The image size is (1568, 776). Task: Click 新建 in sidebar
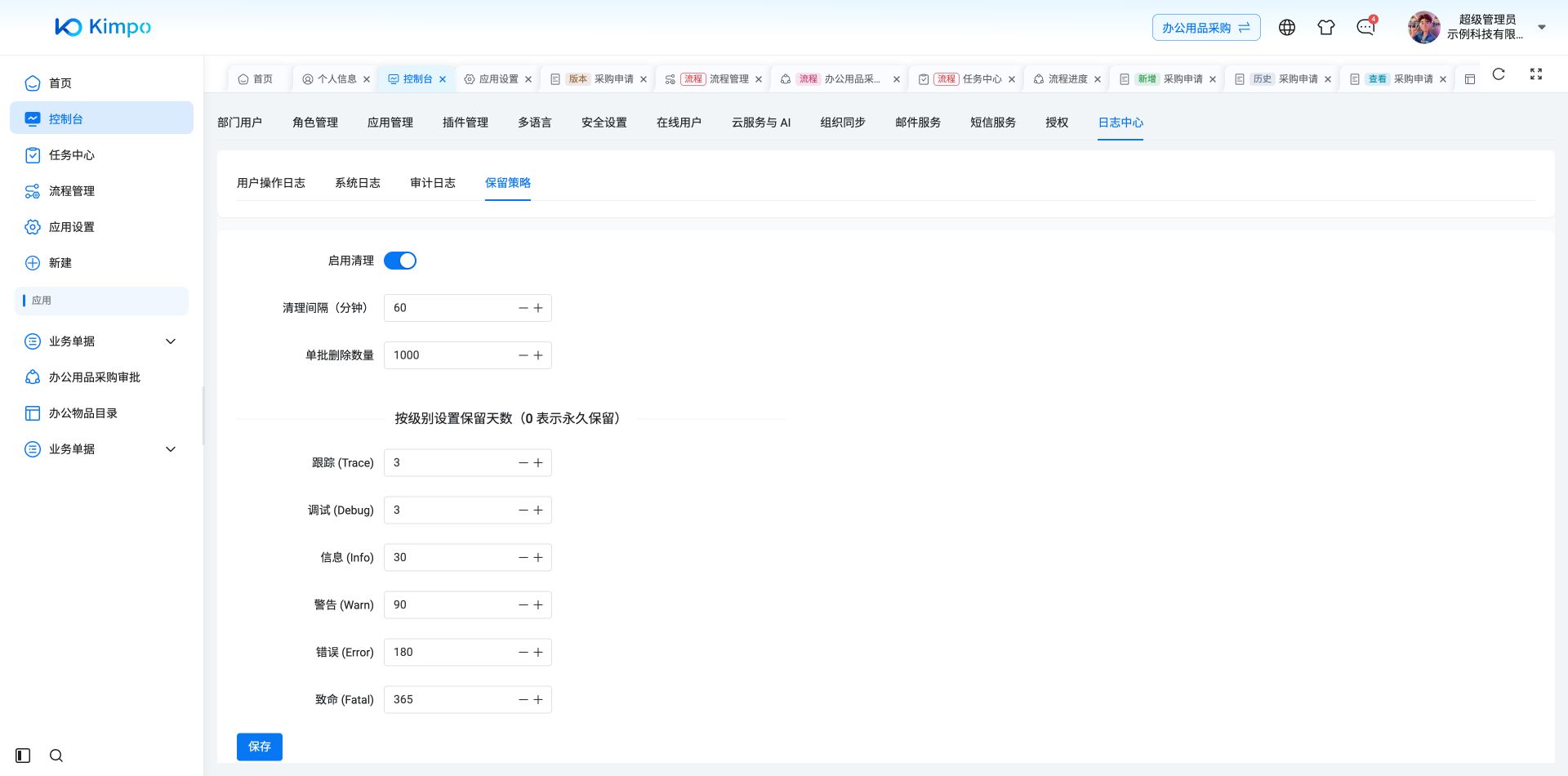[101, 263]
